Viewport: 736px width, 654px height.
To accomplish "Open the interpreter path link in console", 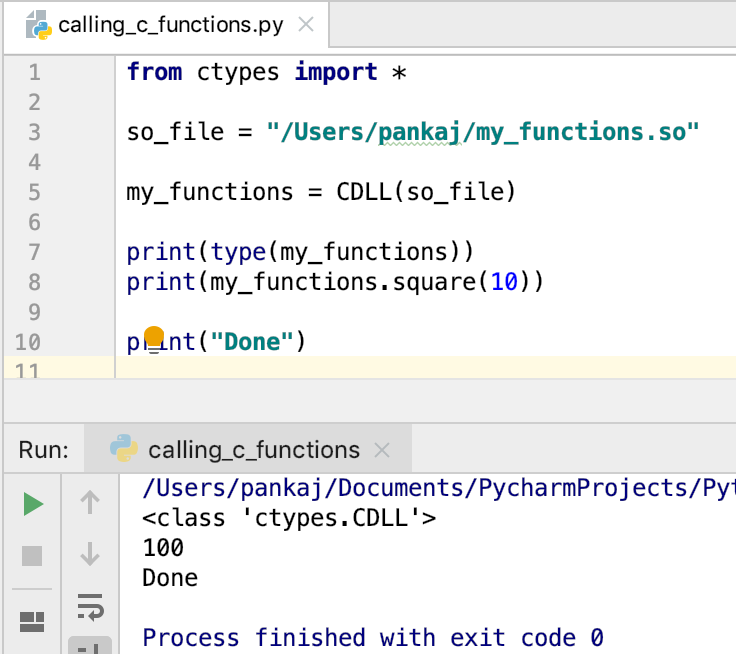I will point(438,488).
